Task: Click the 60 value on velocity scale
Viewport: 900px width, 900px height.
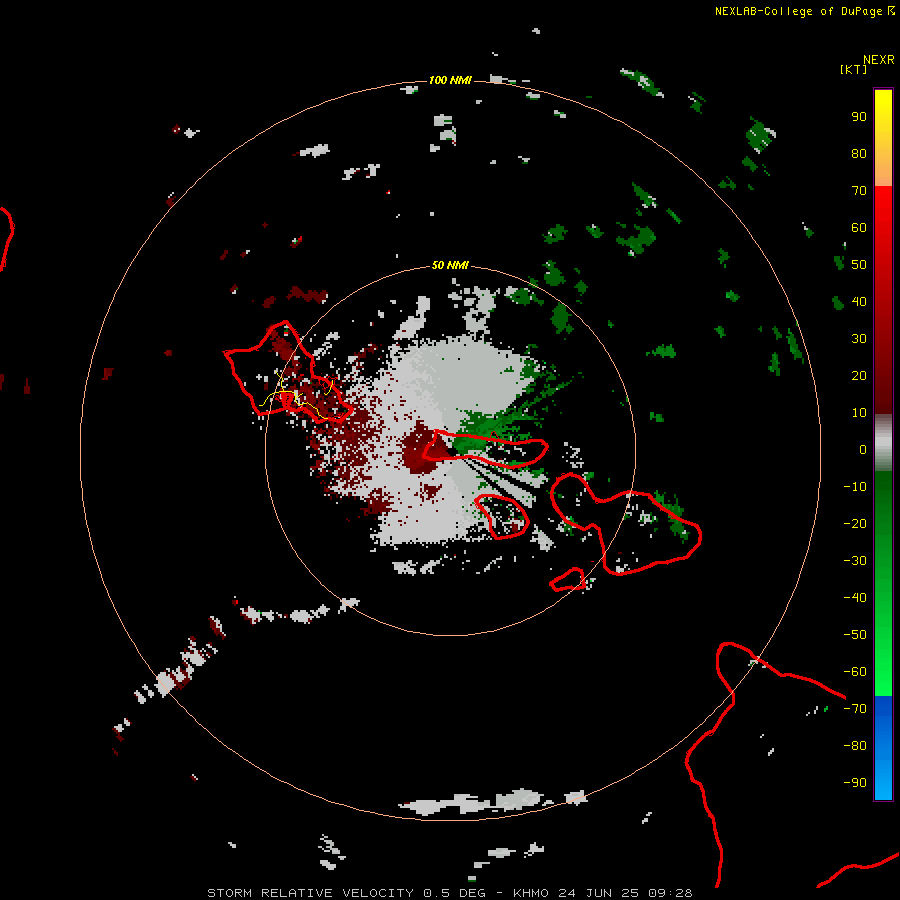Action: point(859,228)
